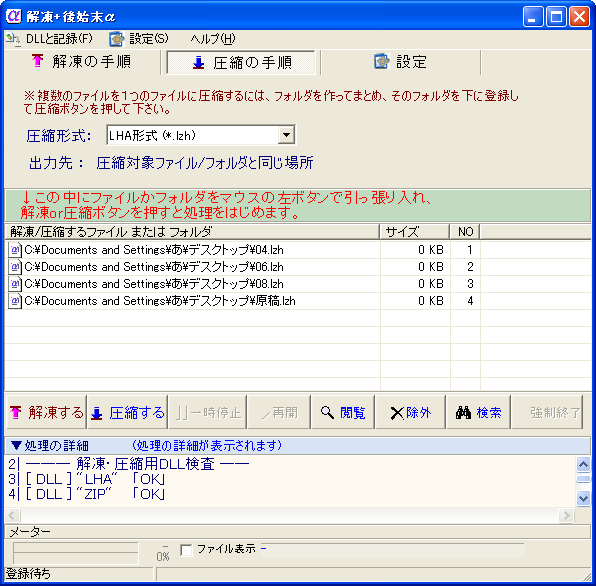Enable the ファイル表示 checkbox
Image resolution: width=596 pixels, height=586 pixels.
click(186, 550)
